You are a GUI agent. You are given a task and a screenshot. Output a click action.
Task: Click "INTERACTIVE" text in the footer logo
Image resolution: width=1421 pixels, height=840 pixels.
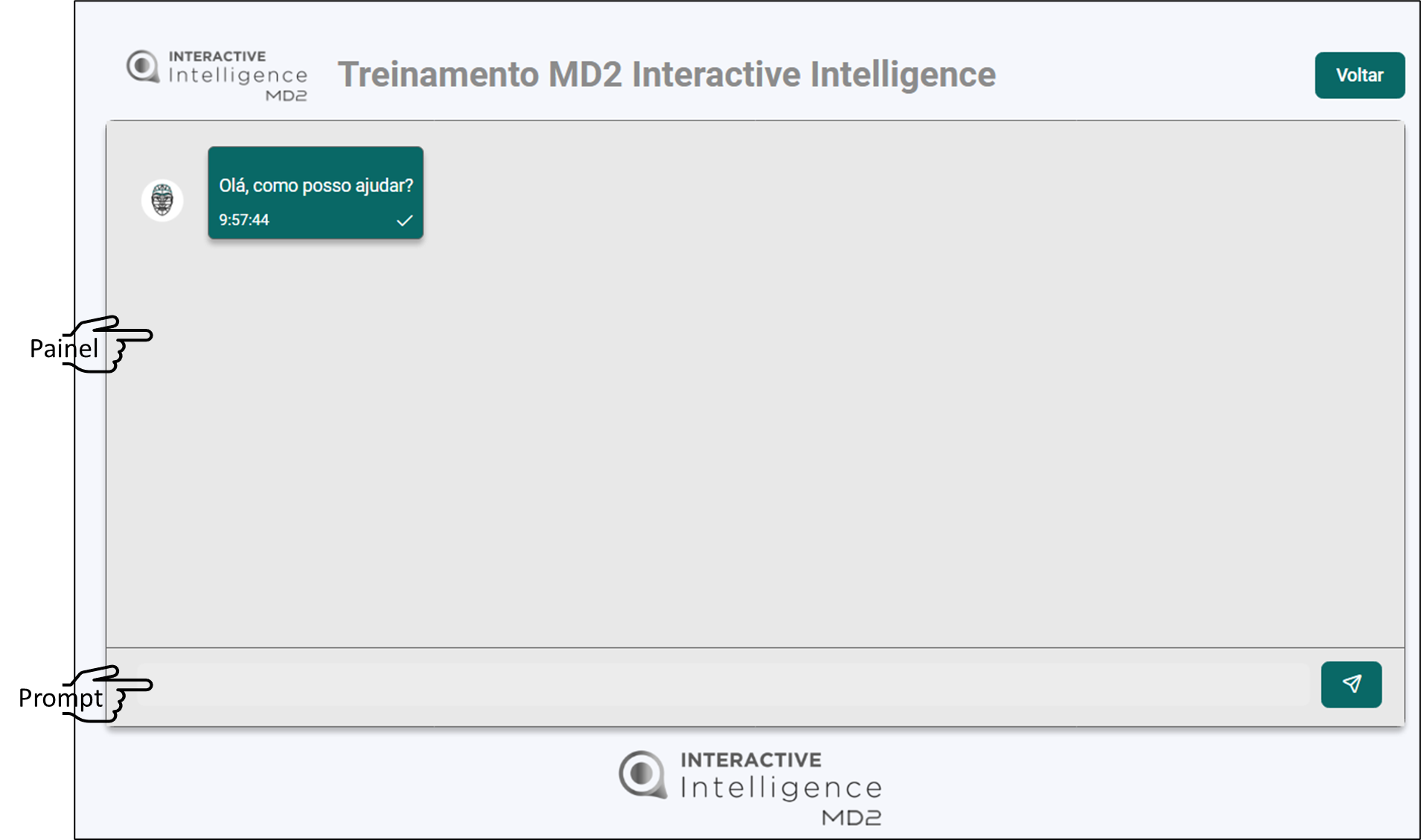(x=751, y=760)
